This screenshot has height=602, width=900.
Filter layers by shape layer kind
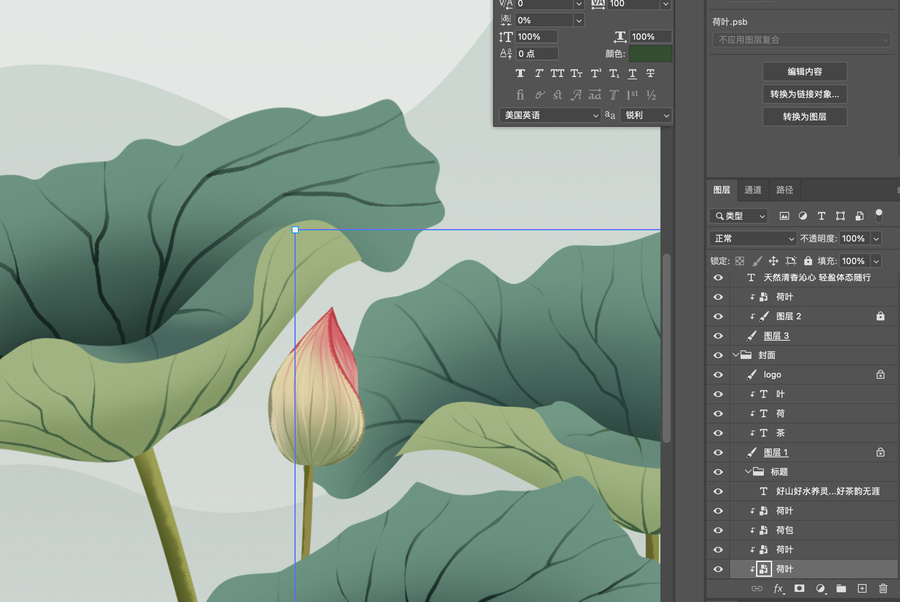(x=840, y=216)
